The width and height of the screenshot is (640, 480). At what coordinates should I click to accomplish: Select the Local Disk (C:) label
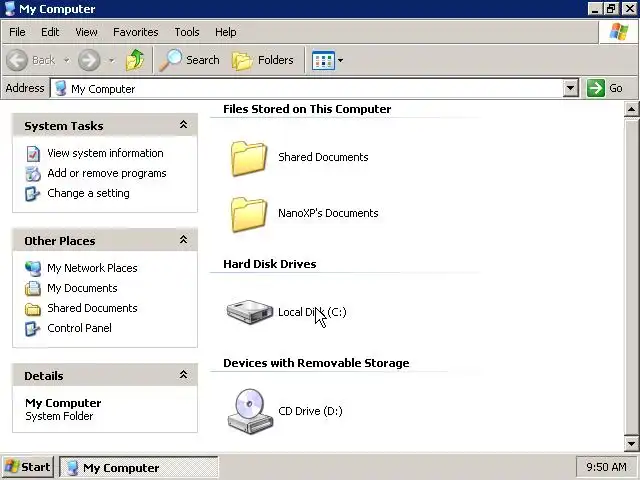point(312,312)
